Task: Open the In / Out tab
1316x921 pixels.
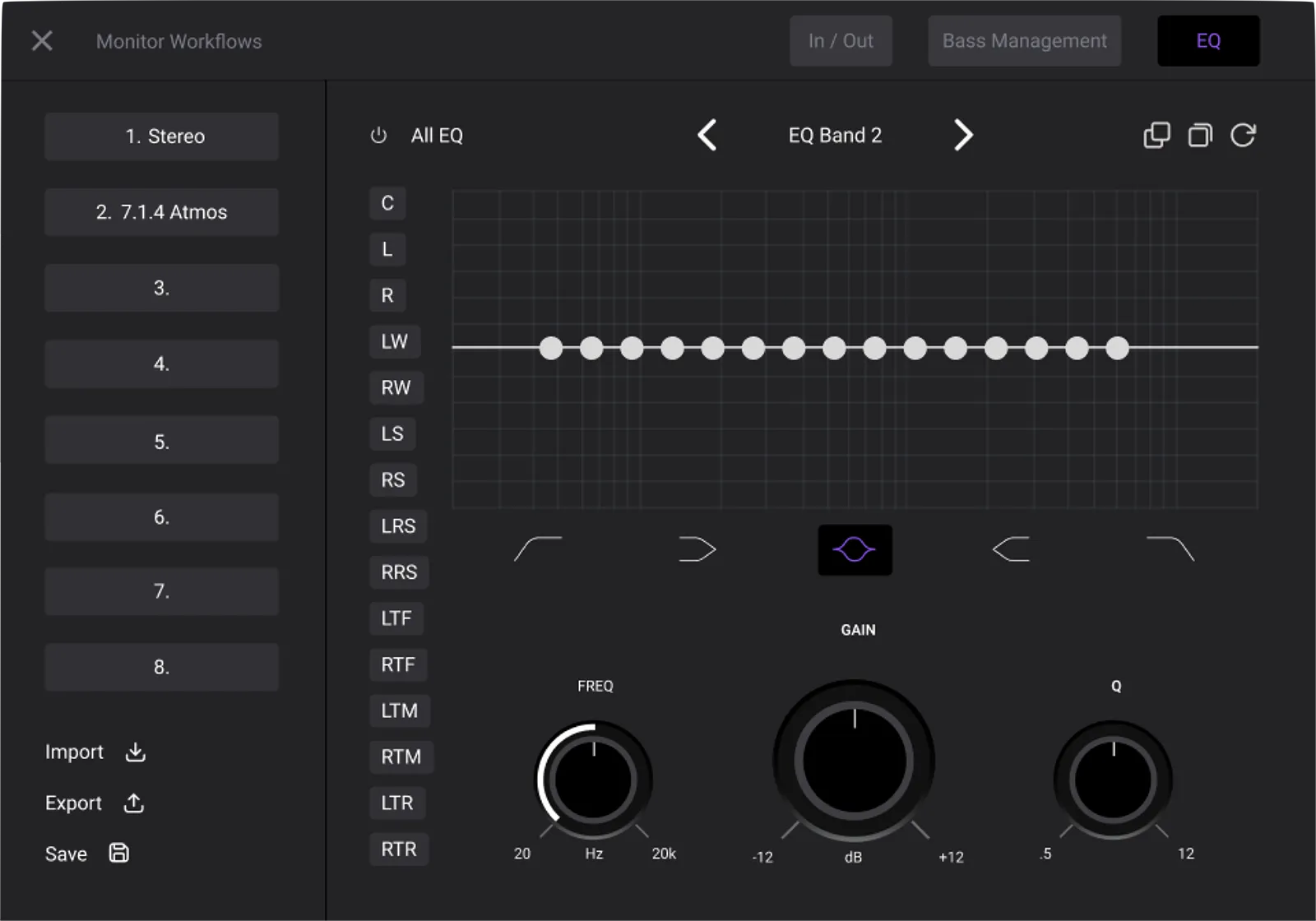Action: [841, 40]
